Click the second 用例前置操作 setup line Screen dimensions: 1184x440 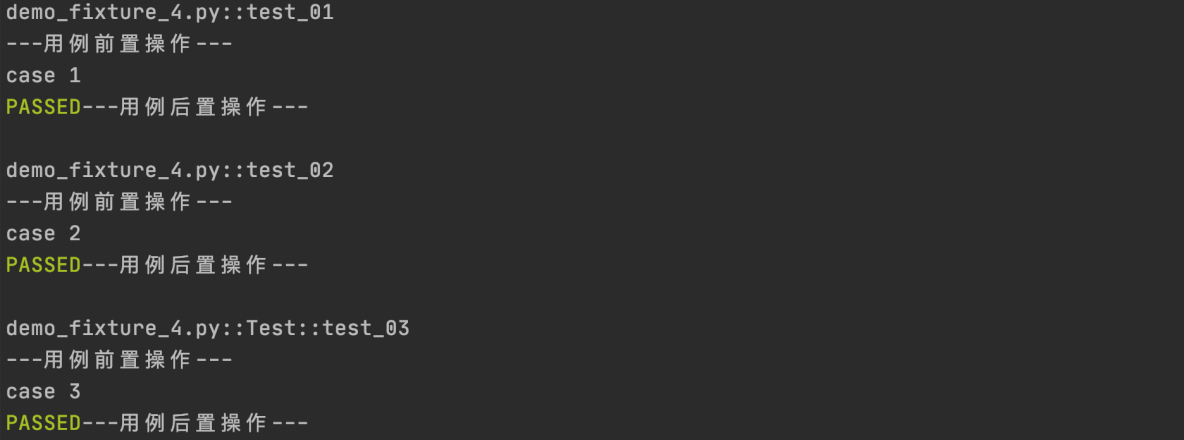click(119, 202)
